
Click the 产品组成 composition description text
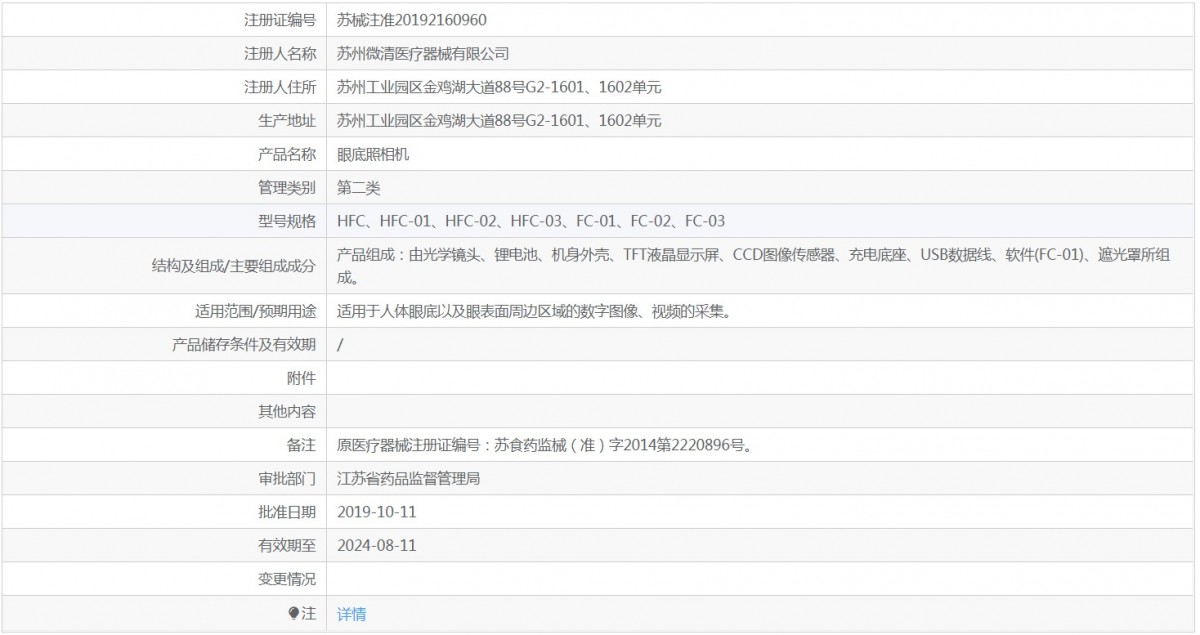tap(753, 265)
